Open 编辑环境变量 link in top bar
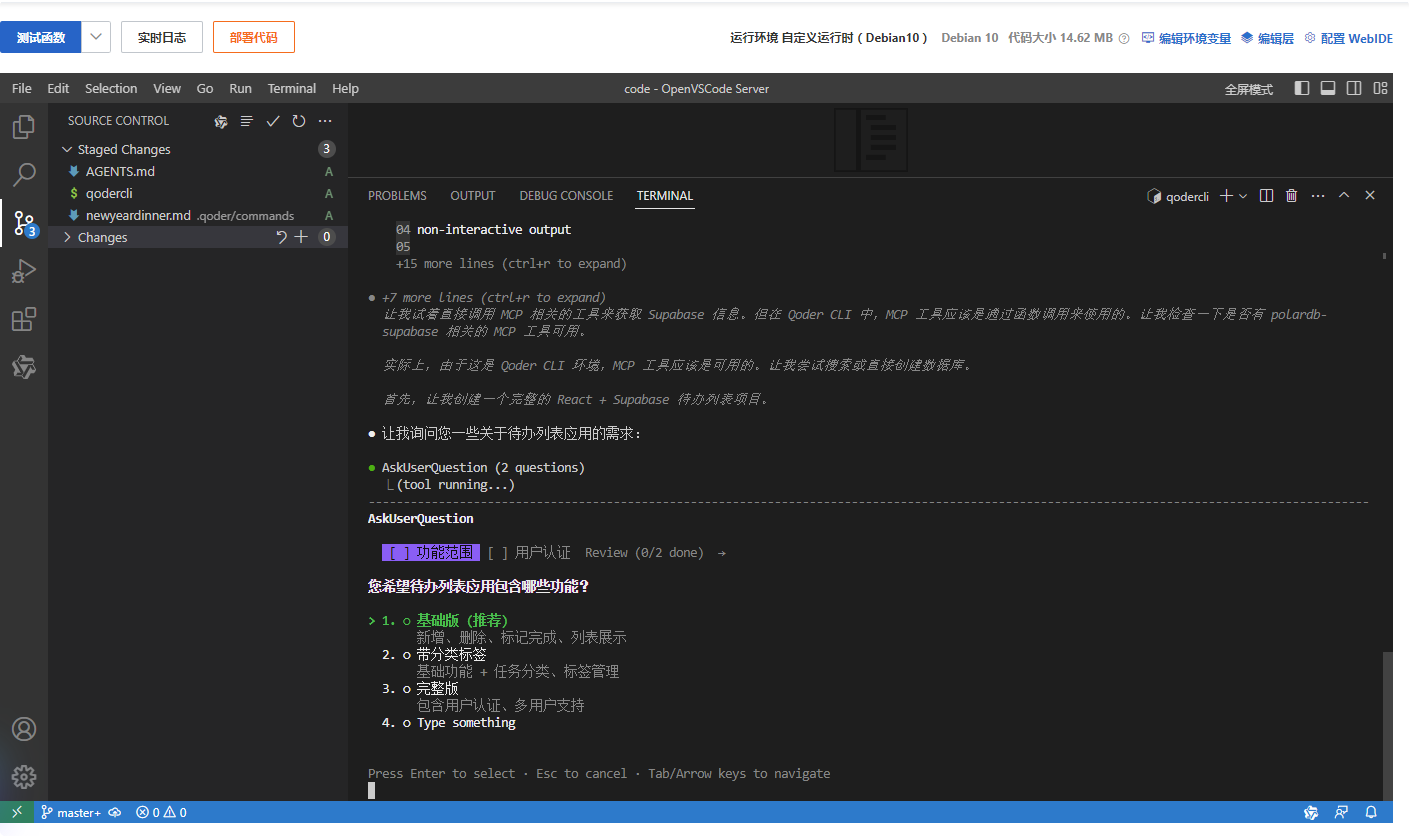The width and height of the screenshot is (1409, 836). click(1197, 37)
